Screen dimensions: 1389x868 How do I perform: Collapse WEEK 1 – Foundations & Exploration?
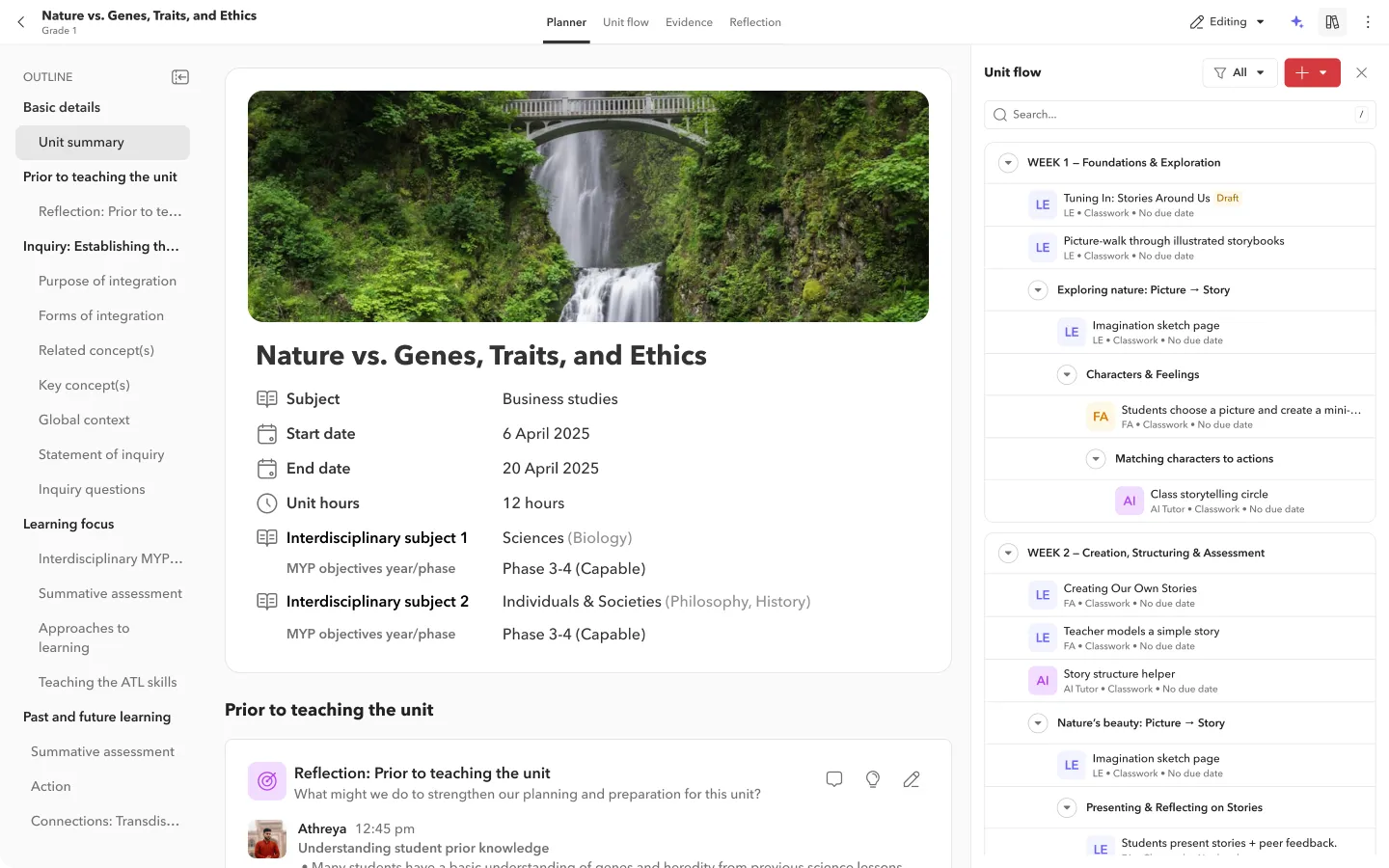tap(1008, 163)
